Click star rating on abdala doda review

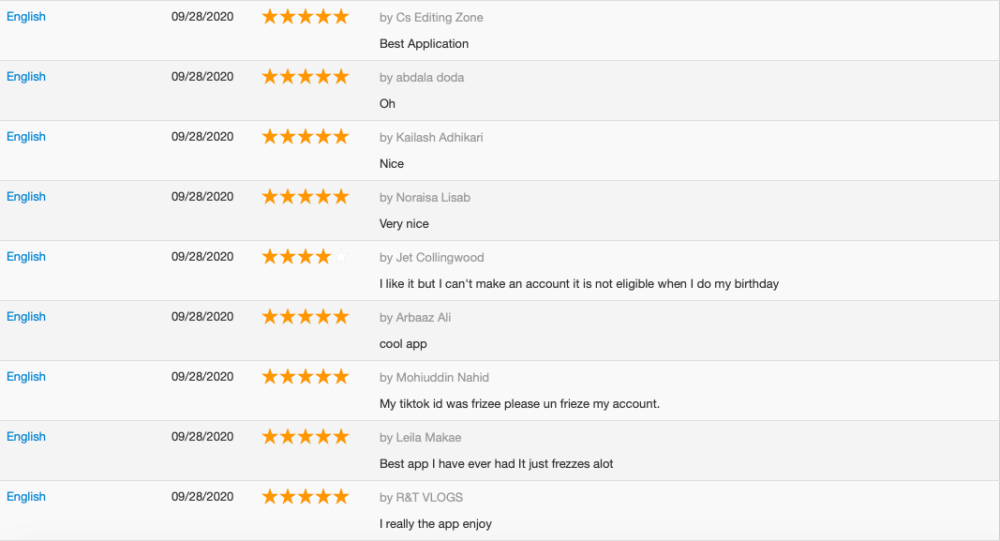pos(305,77)
